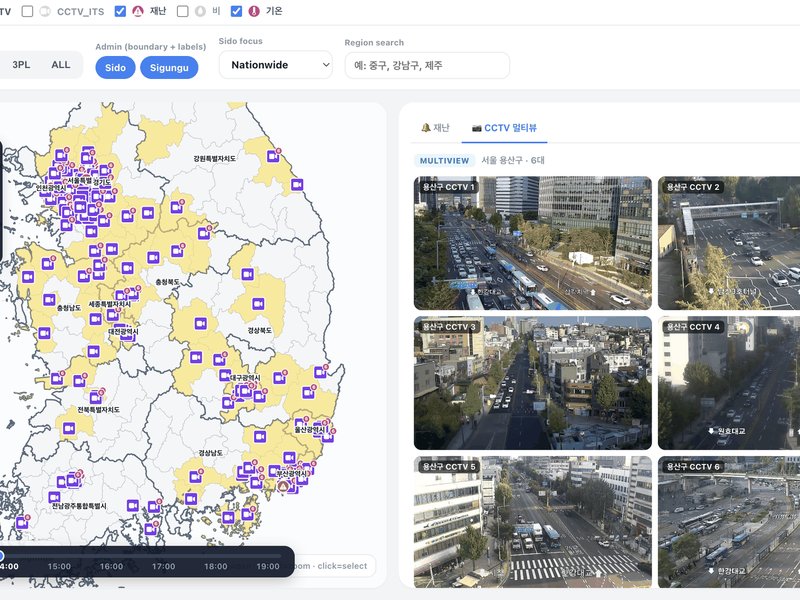Toggle the Sido boundary pill
Viewport: 800px width, 600px height.
click(x=115, y=67)
